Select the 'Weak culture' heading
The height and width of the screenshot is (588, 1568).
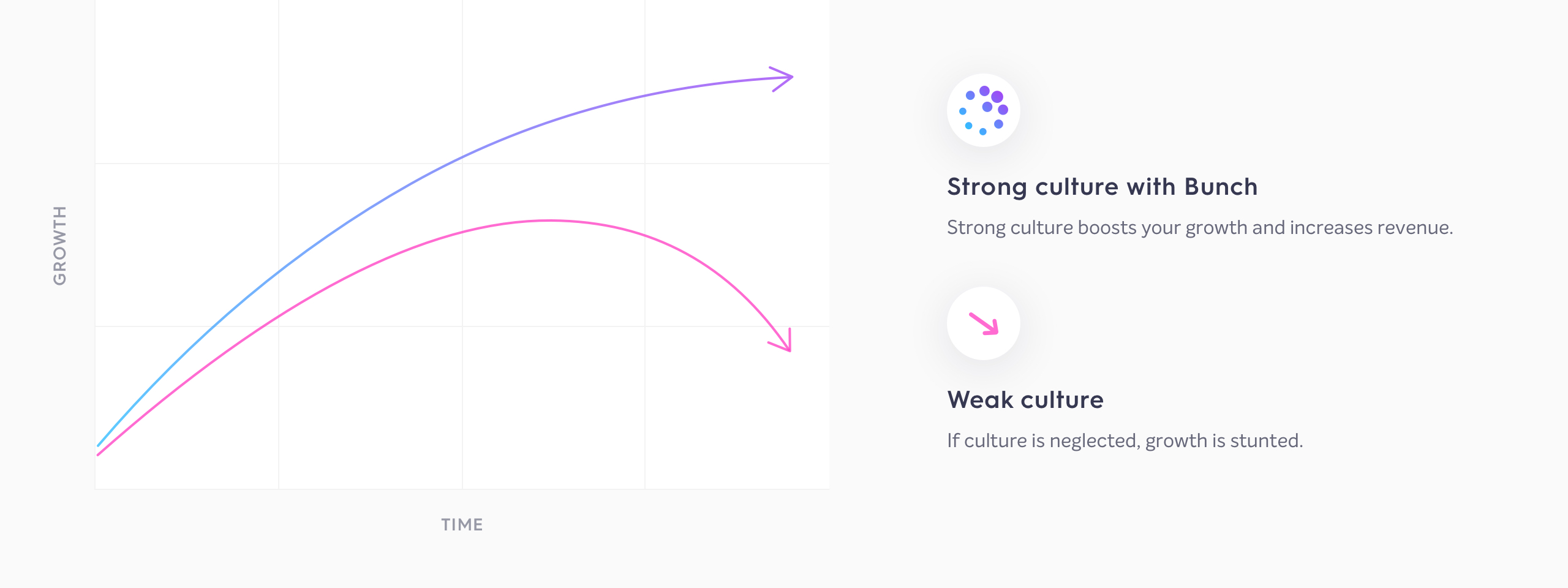point(1025,400)
